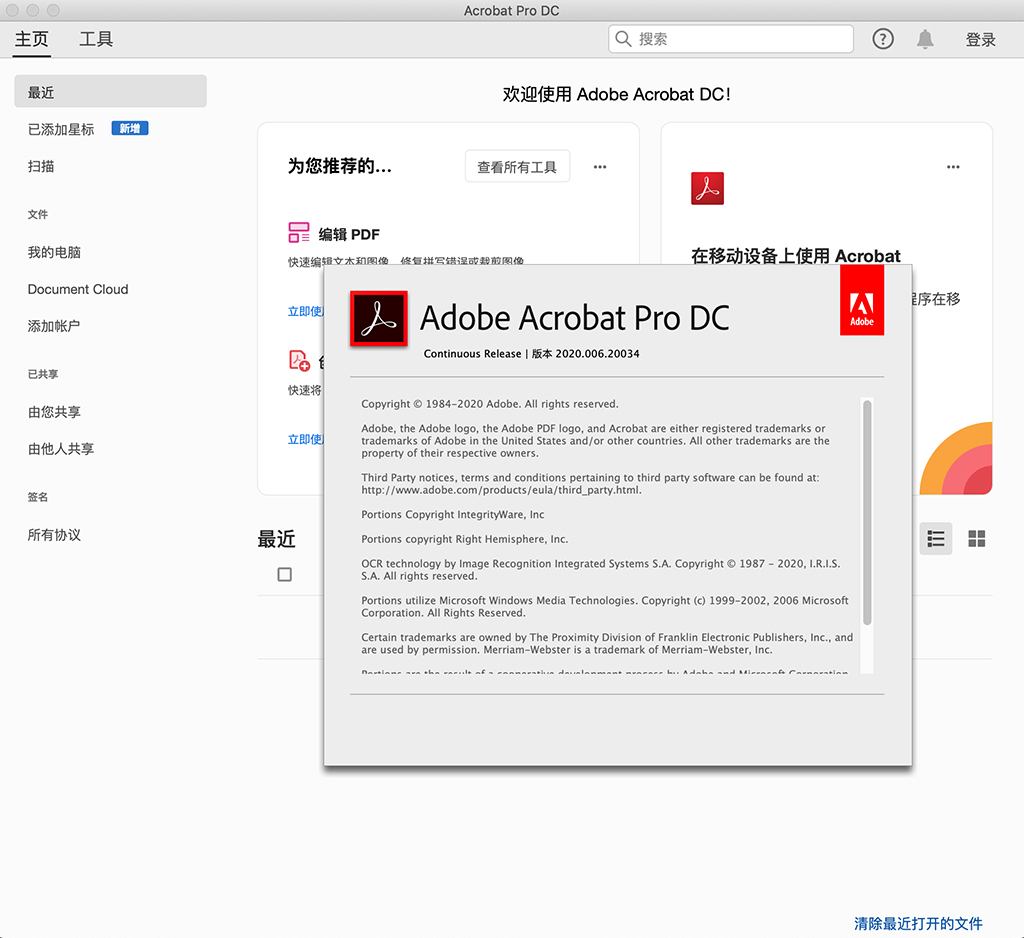Click the About dialog scrollbar thumb
Image resolution: width=1024 pixels, height=938 pixels.
pos(867,513)
